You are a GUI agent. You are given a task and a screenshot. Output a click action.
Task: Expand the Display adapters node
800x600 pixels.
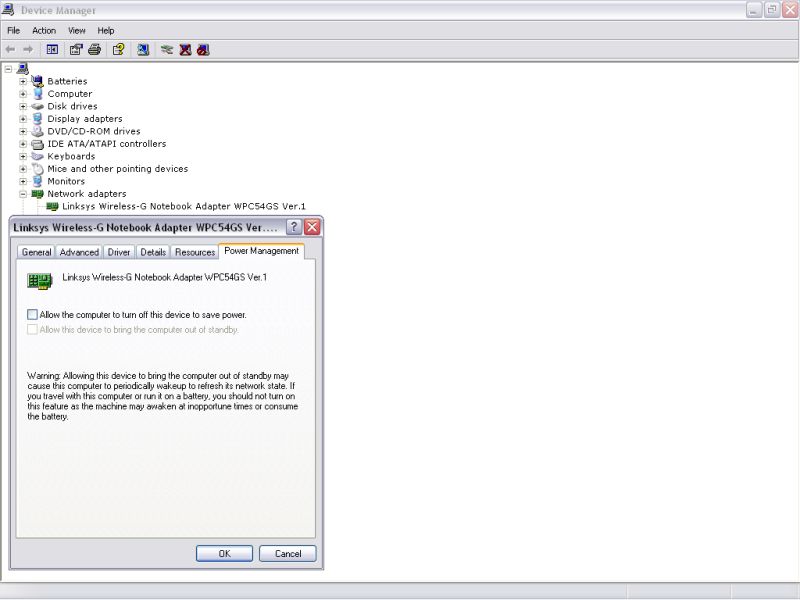coord(23,119)
